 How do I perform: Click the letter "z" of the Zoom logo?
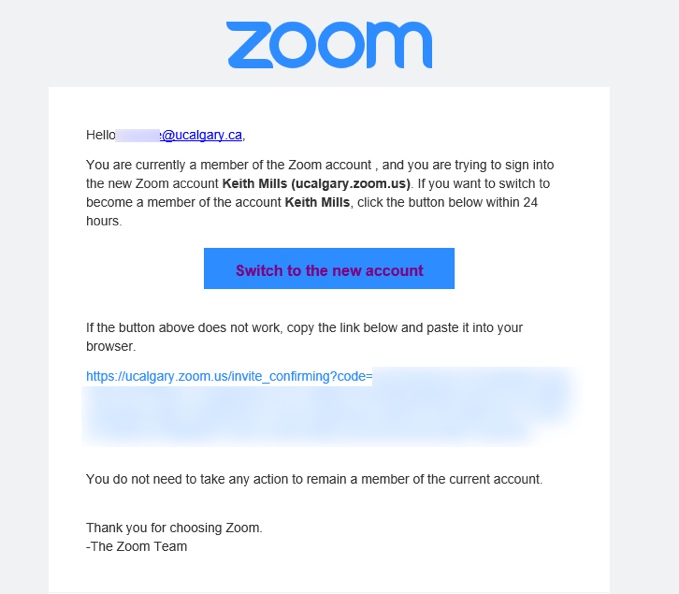249,45
